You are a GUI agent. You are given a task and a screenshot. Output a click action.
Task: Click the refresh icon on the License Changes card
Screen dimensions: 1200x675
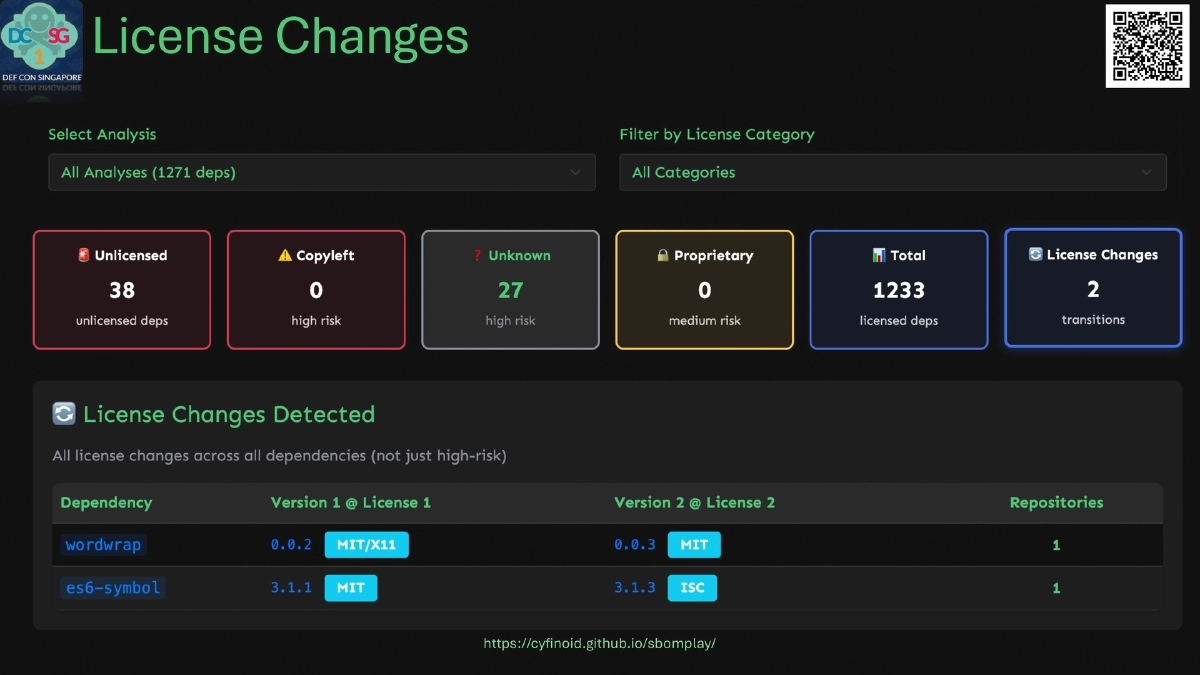1036,255
